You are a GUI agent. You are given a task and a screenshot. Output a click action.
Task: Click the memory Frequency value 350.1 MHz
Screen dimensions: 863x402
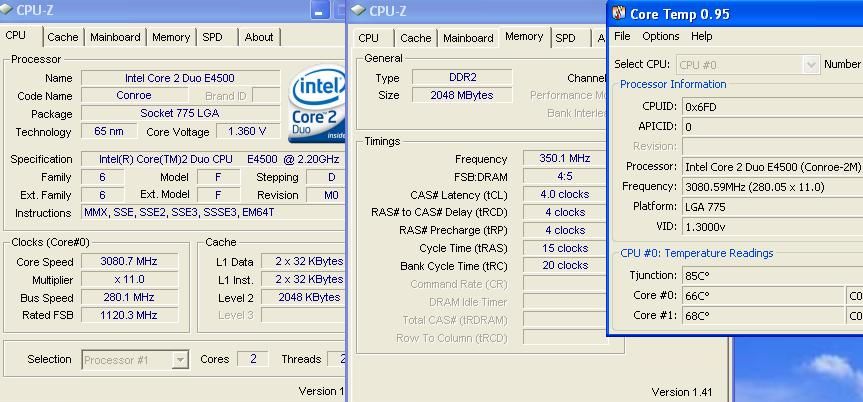pyautogui.click(x=565, y=159)
